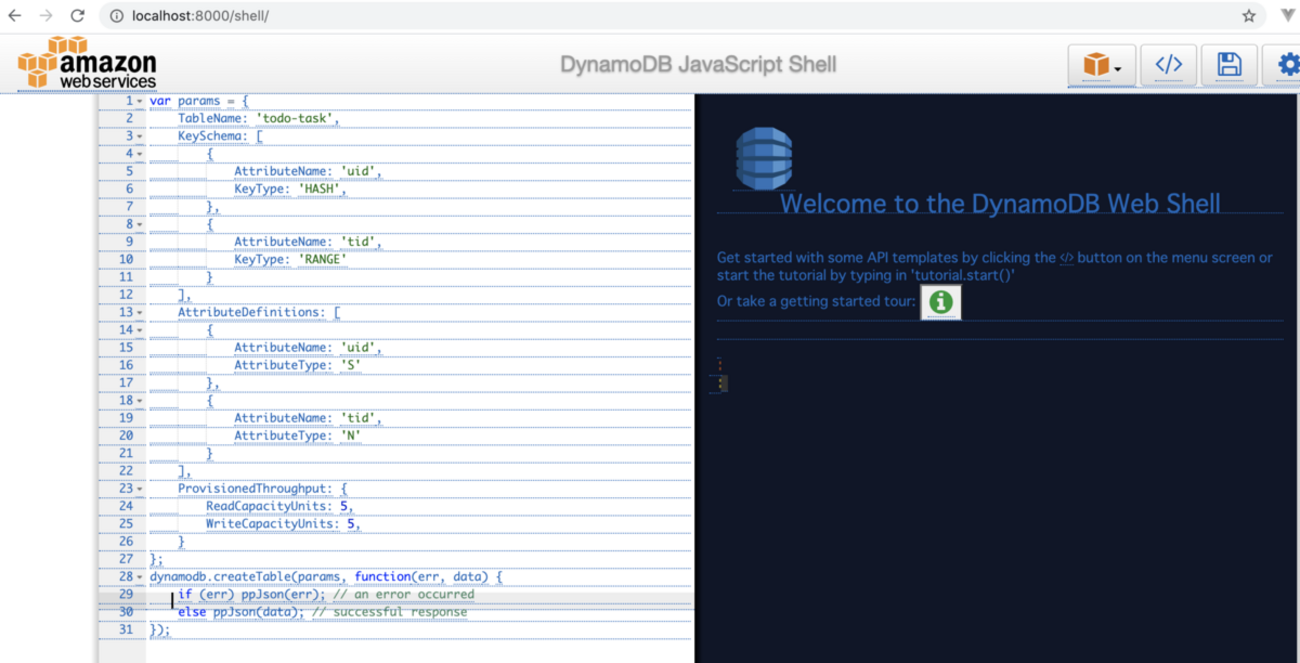Image resolution: width=1300 pixels, height=663 pixels.
Task: Collapse the AttributeDefinitions fold arrow on line 13
Action: [140, 312]
